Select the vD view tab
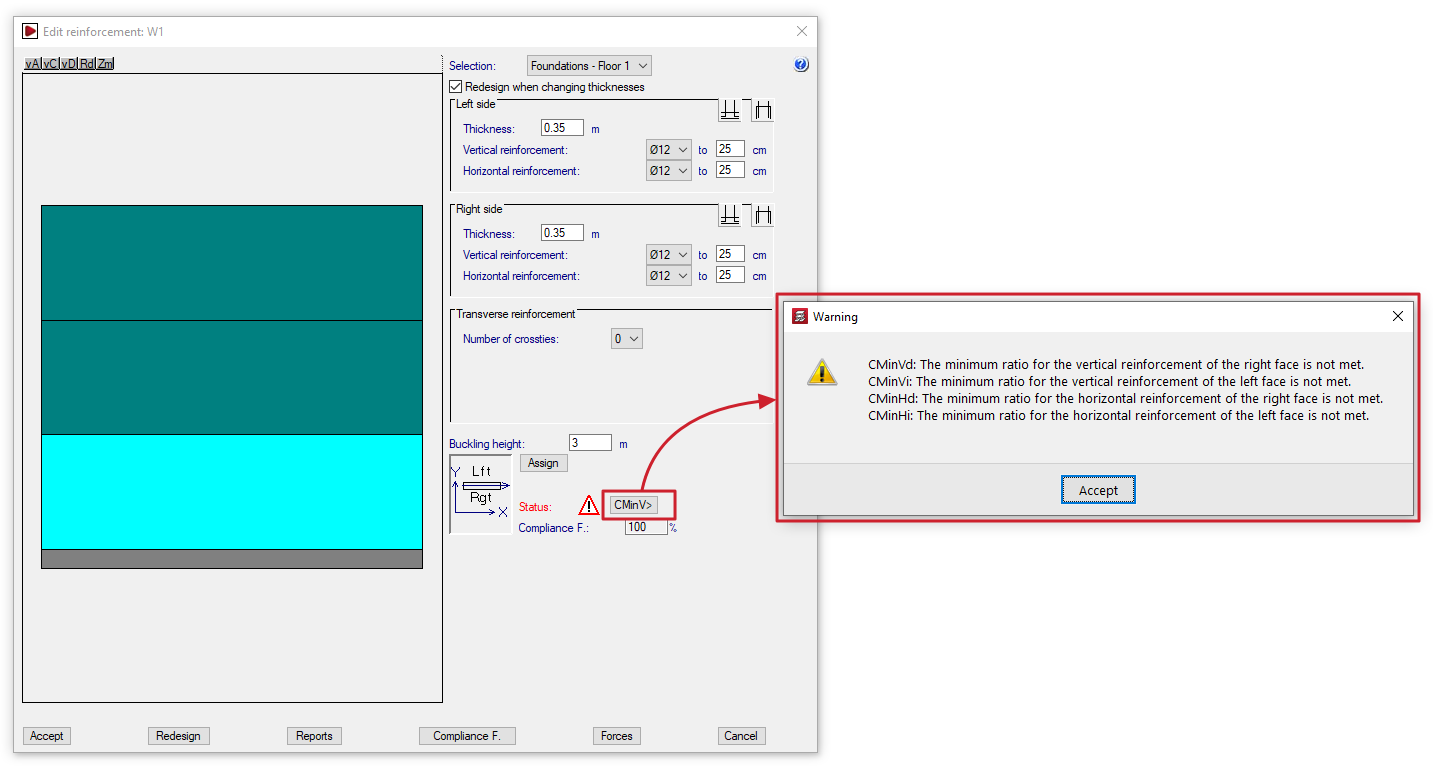Image resolution: width=1433 pixels, height=783 pixels. [x=68, y=64]
